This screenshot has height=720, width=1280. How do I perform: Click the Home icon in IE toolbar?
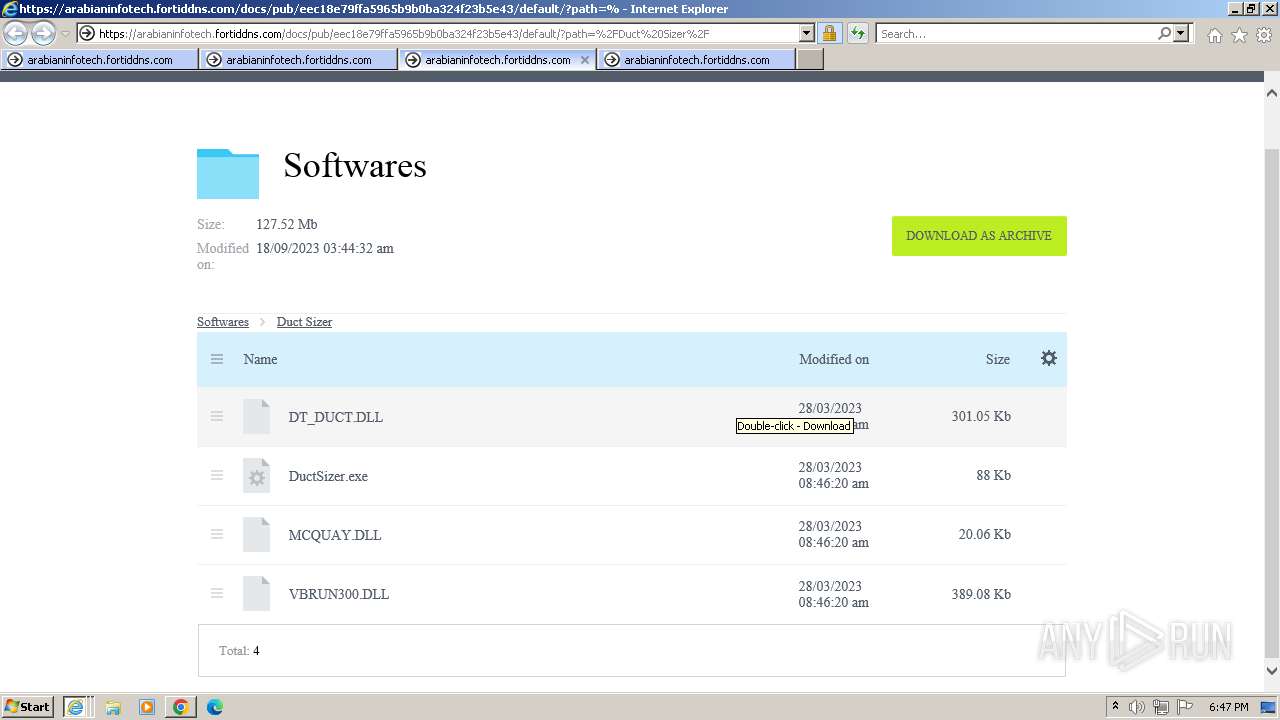pyautogui.click(x=1214, y=35)
